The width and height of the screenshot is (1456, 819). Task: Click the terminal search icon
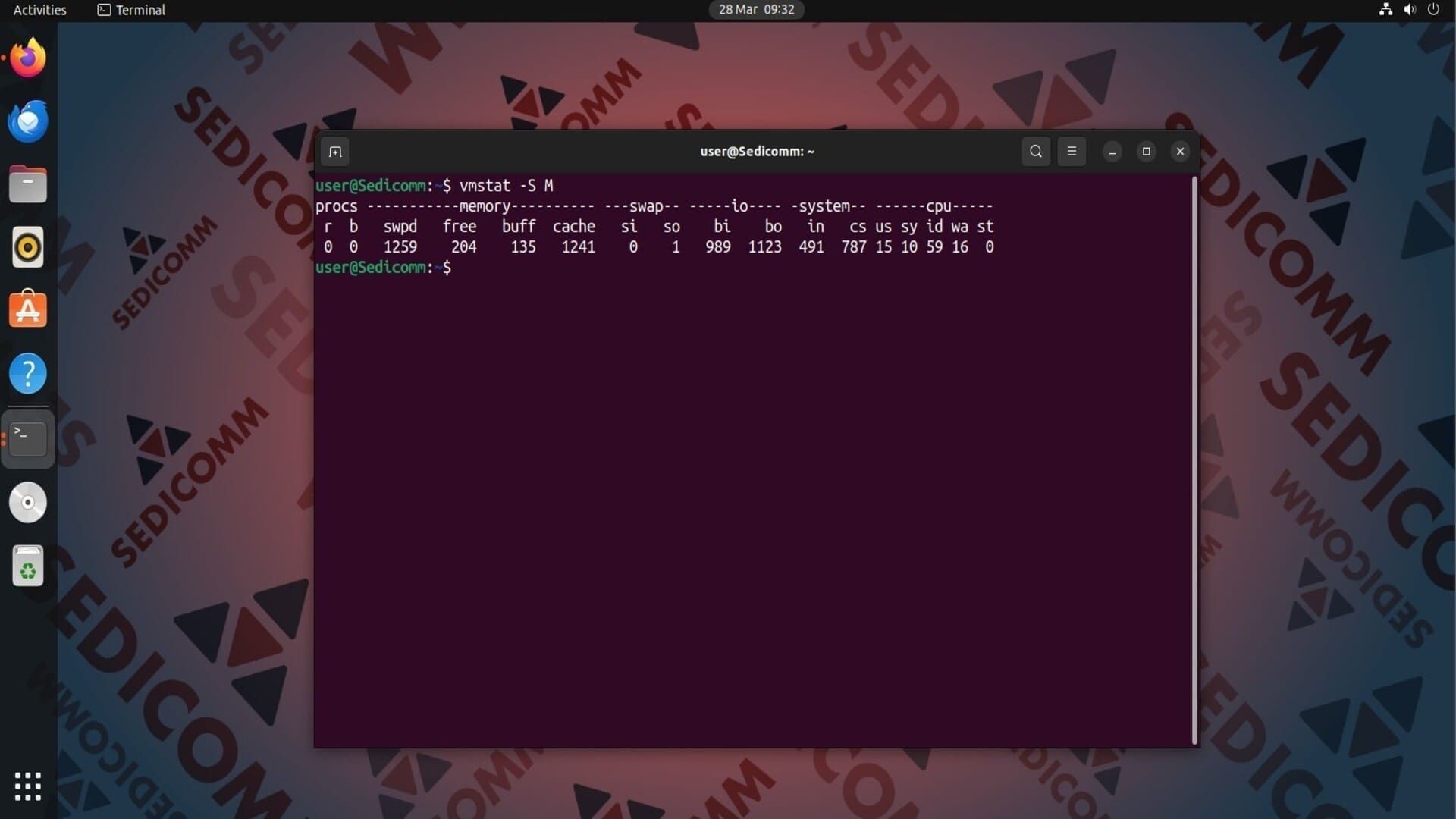[x=1036, y=152]
